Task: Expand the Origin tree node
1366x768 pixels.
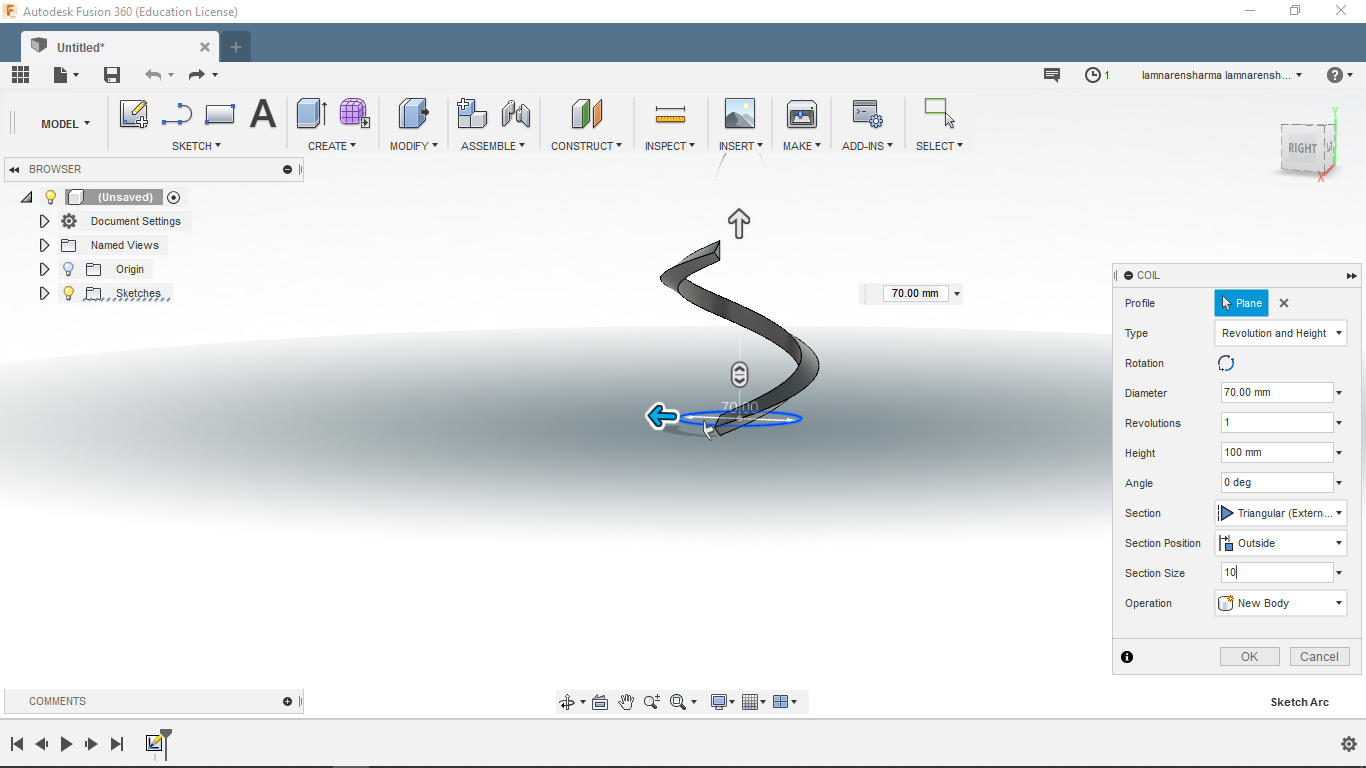Action: 44,269
